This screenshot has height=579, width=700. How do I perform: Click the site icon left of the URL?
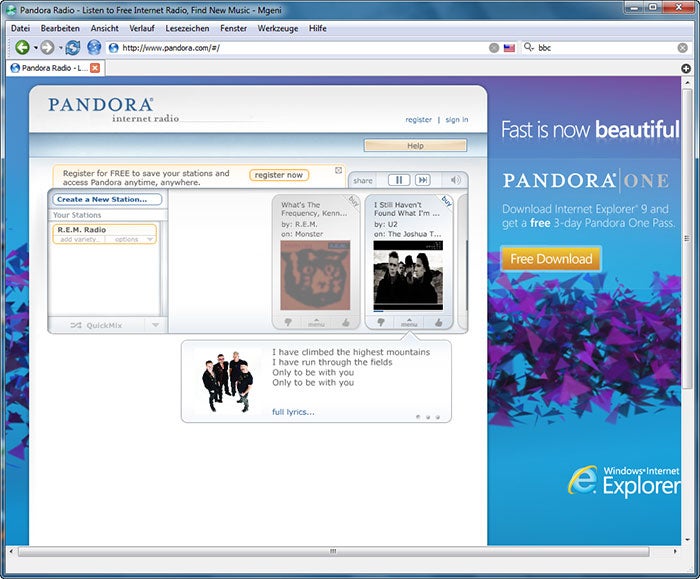[113, 48]
